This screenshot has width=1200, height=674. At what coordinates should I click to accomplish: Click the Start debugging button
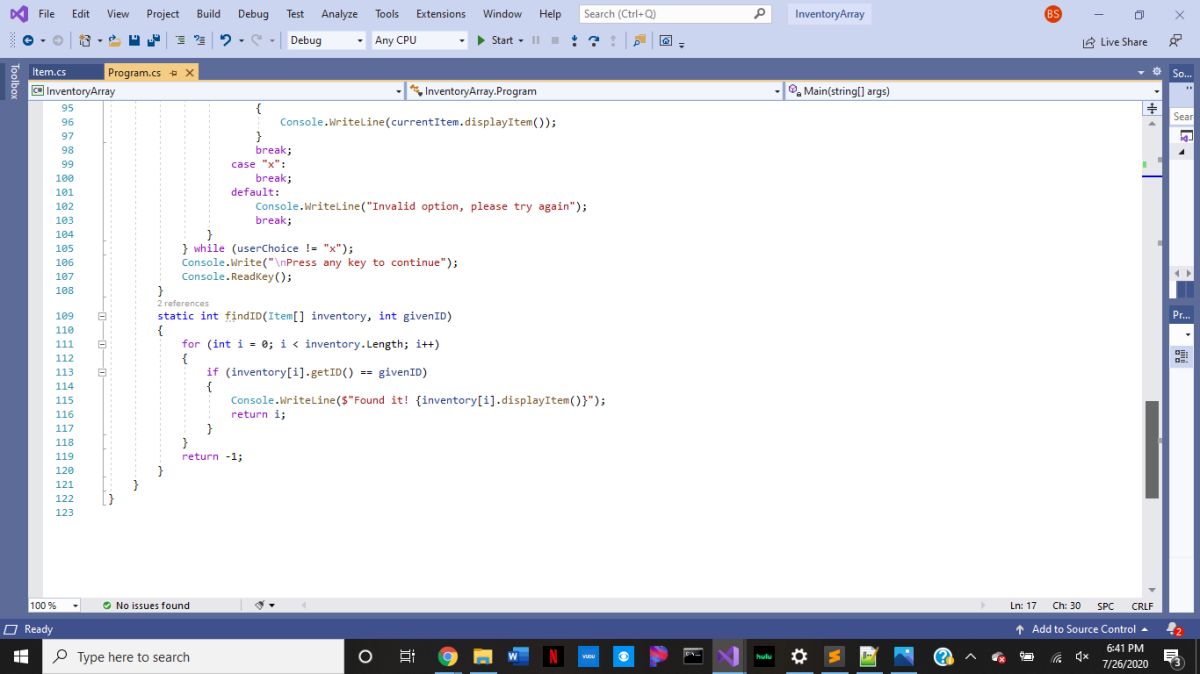(494, 41)
